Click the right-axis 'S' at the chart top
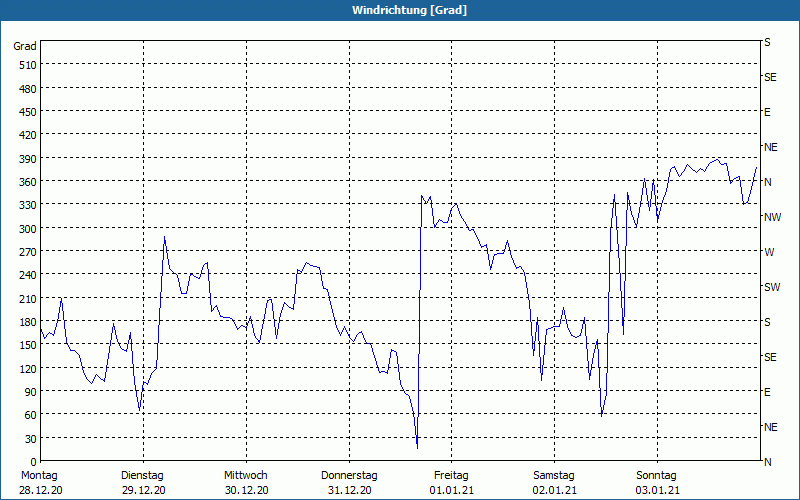This screenshot has height=500, width=800. [x=767, y=43]
